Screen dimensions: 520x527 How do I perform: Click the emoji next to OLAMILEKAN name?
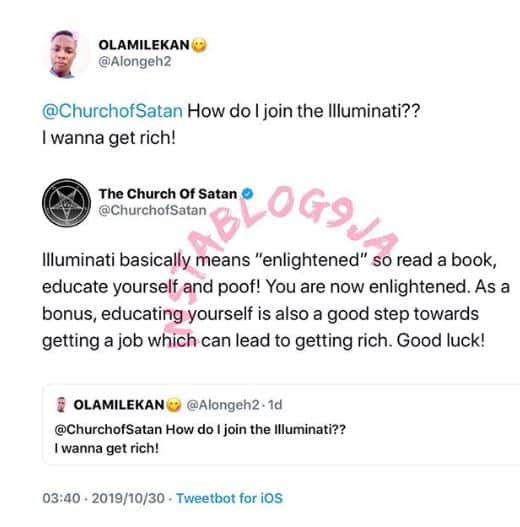(199, 45)
